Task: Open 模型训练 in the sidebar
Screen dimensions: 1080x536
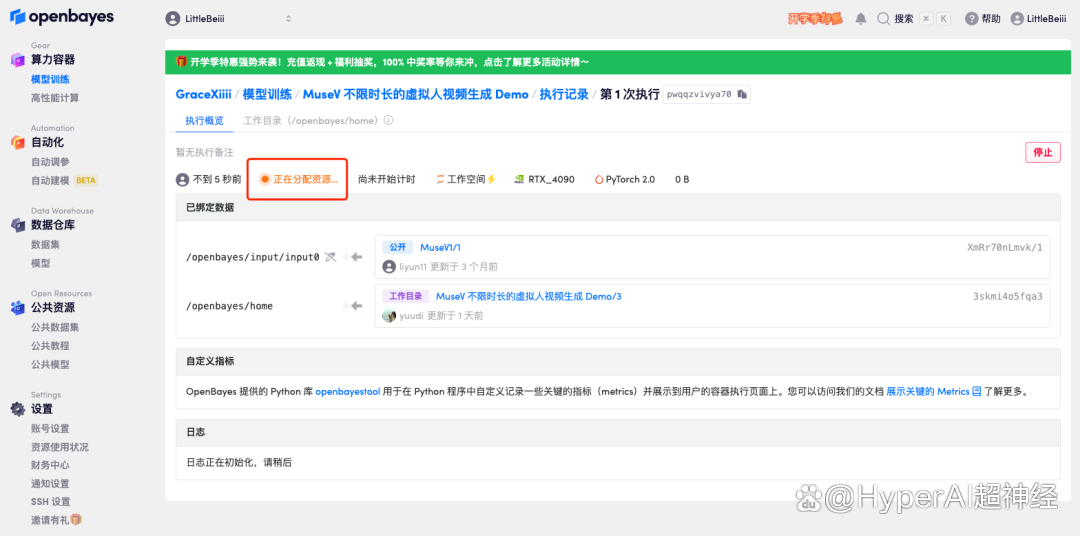Action: [50, 79]
